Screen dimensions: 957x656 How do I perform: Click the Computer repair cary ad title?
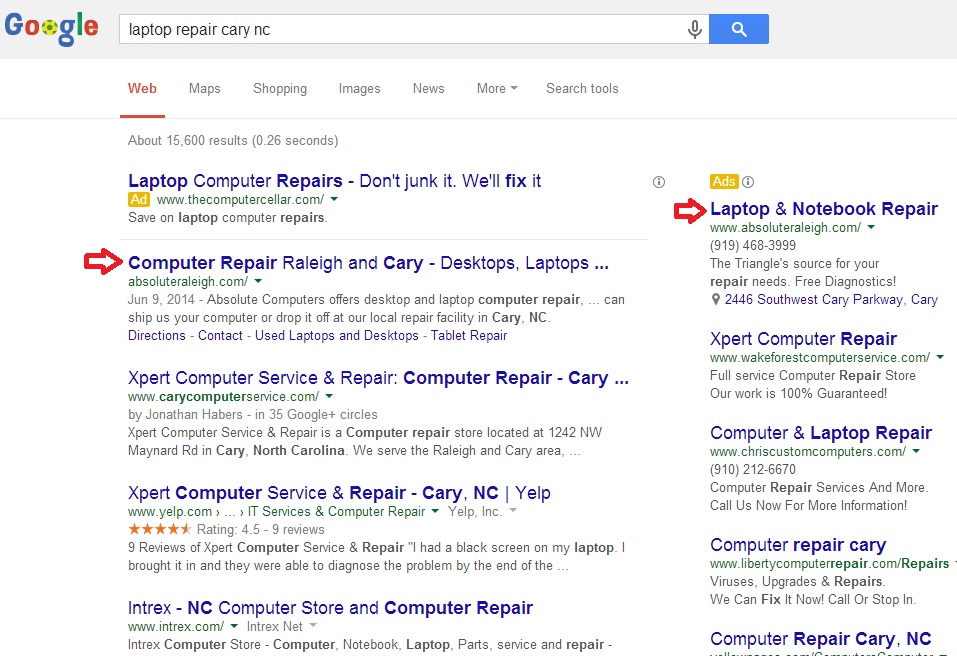click(798, 544)
